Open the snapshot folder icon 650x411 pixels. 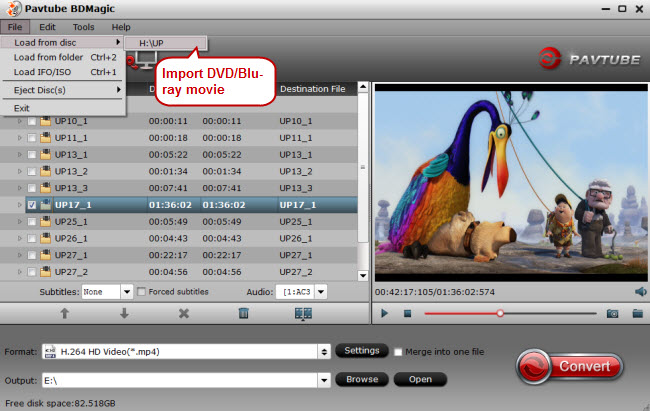point(638,313)
